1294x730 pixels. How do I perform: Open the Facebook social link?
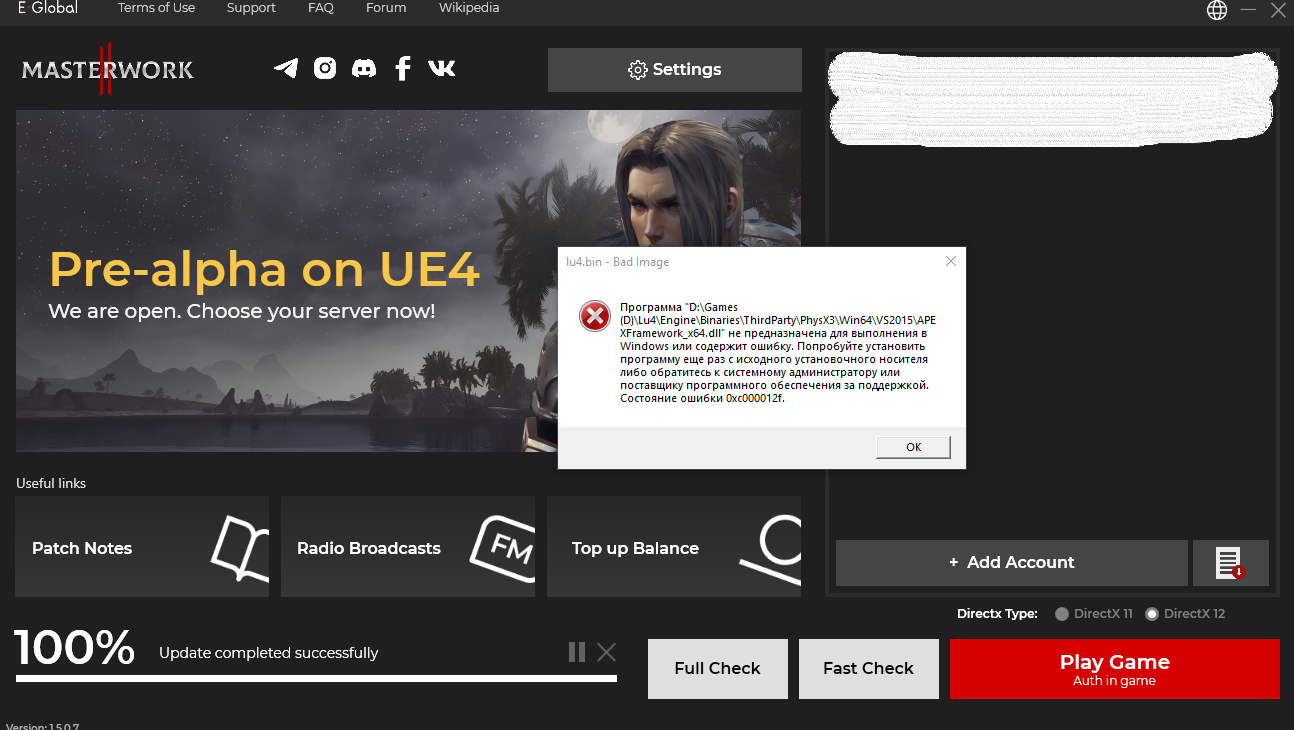[402, 68]
